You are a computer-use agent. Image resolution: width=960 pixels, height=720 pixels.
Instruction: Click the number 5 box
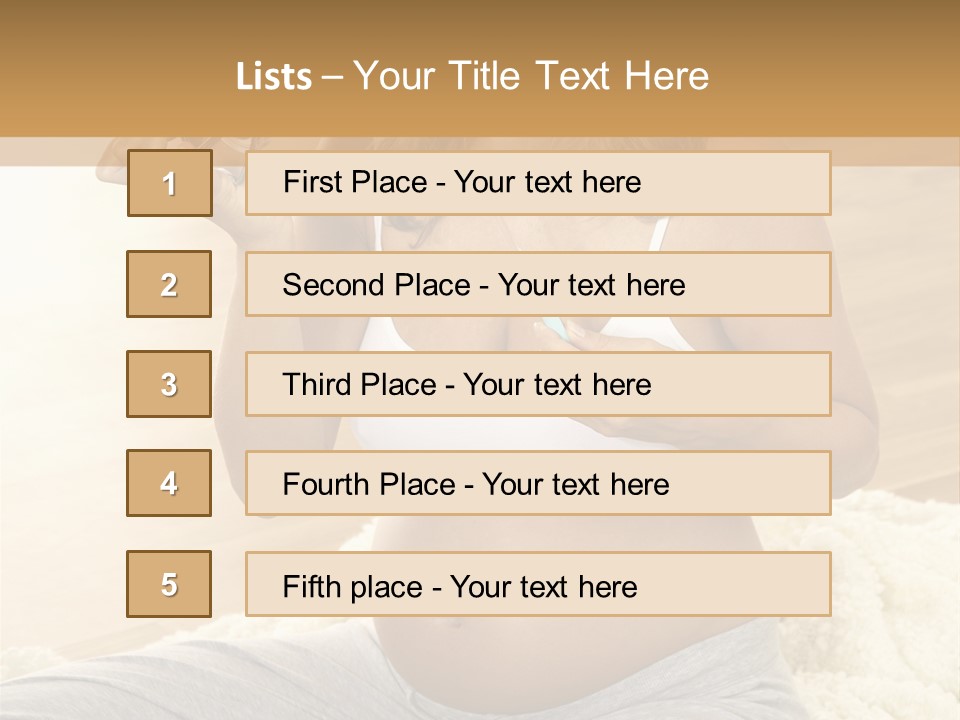click(x=169, y=584)
